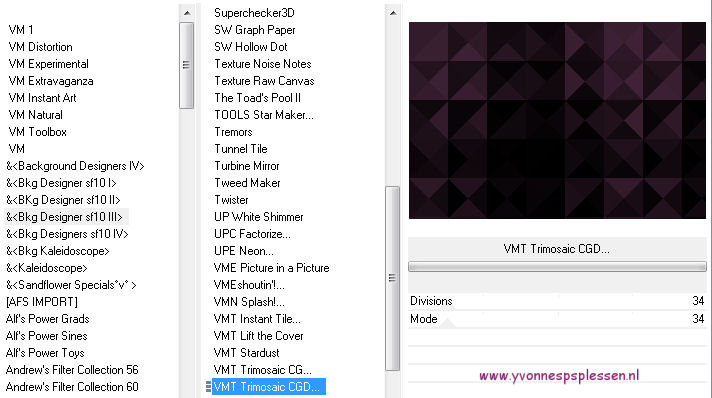Click the progress bar under filter title

(x=557, y=267)
